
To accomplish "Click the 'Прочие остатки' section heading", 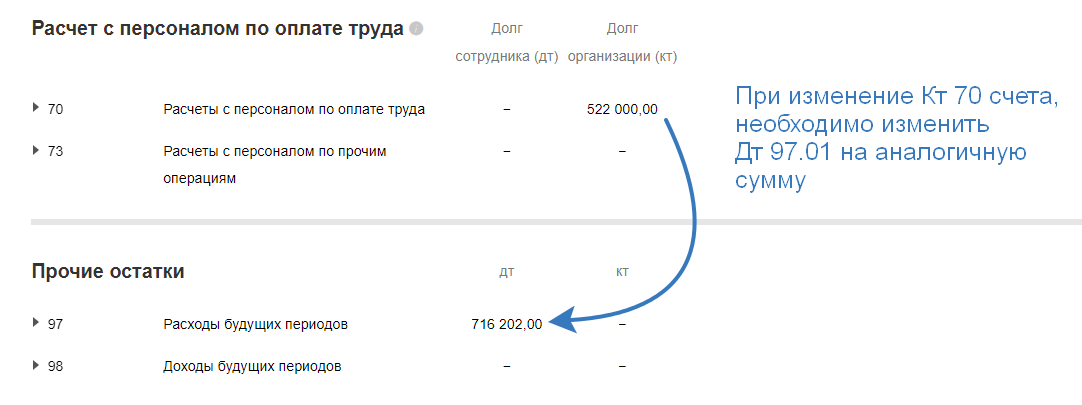I will click(108, 271).
